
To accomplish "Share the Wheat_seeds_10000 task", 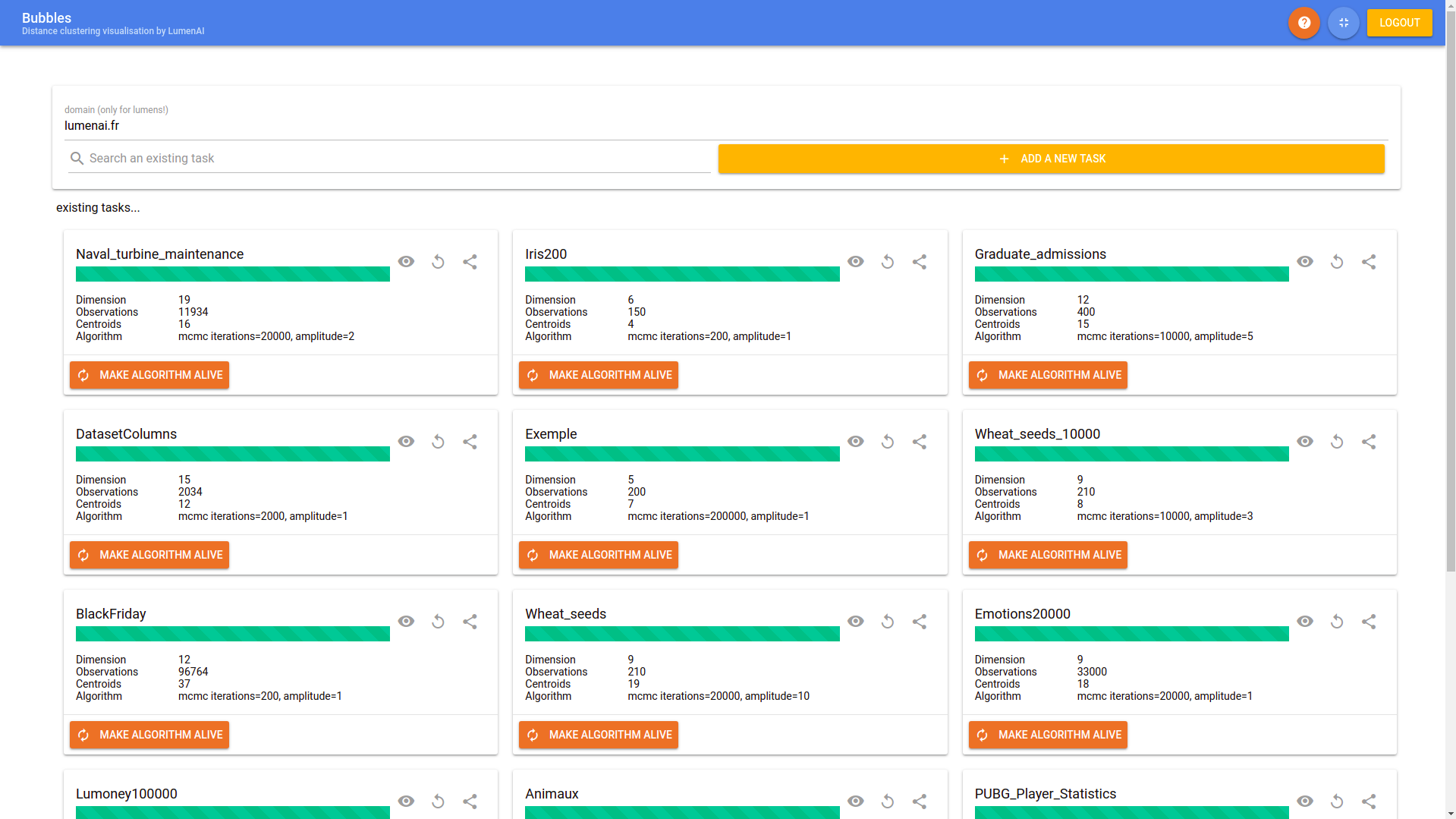I will pos(1368,442).
